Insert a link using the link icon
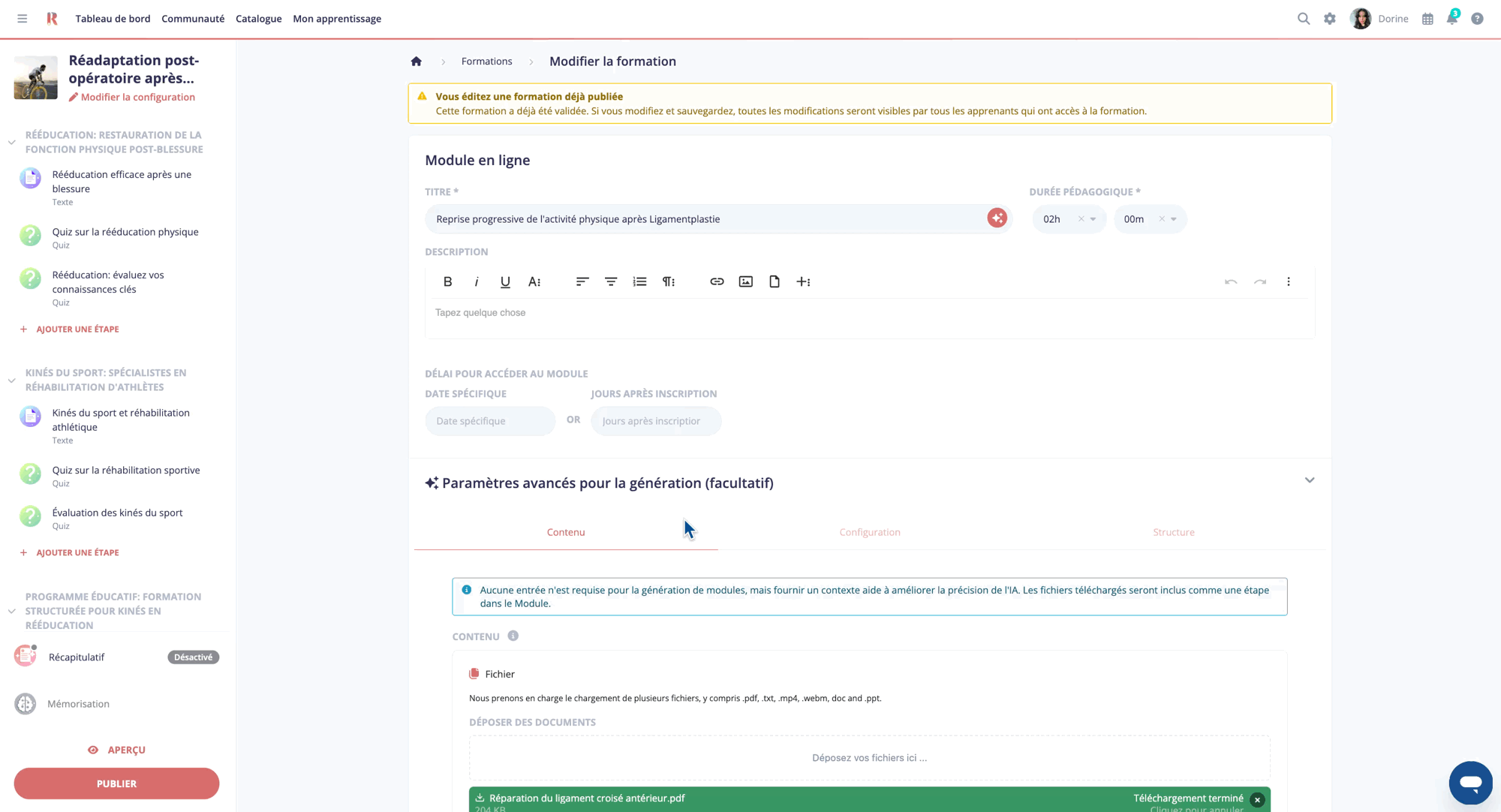Viewport: 1501px width, 812px height. 717,281
